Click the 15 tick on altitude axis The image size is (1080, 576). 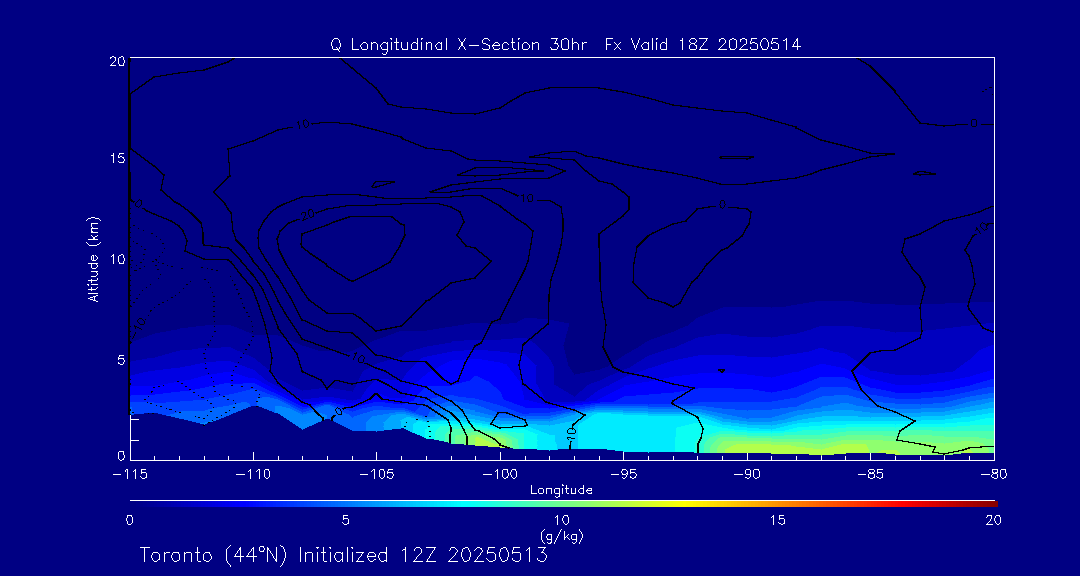pyautogui.click(x=116, y=158)
